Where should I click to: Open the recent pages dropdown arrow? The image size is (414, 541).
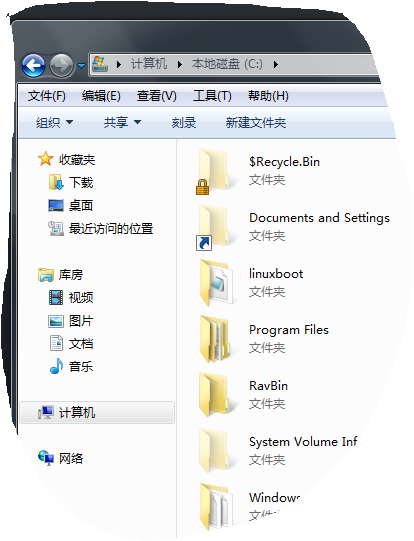[x=81, y=65]
